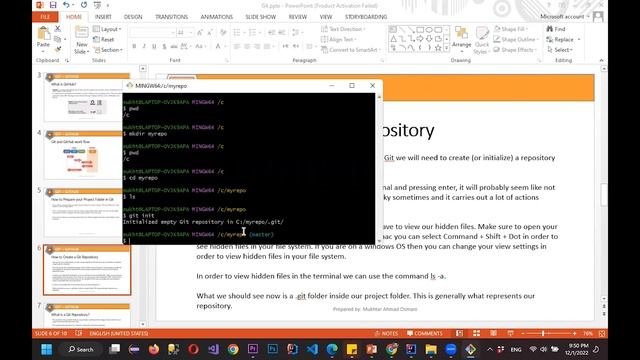
Task: Undo the last action
Action: click(66, 5)
